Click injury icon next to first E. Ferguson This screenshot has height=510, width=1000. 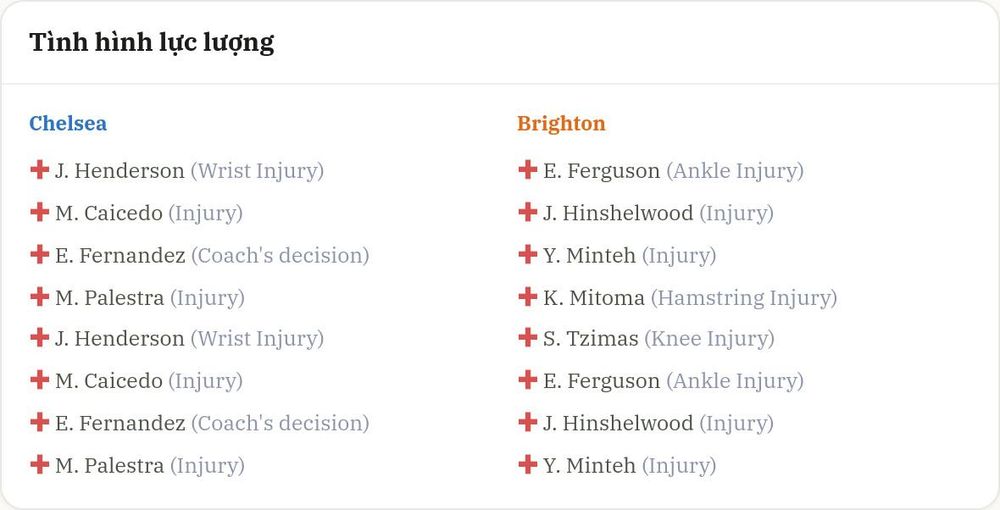point(527,170)
